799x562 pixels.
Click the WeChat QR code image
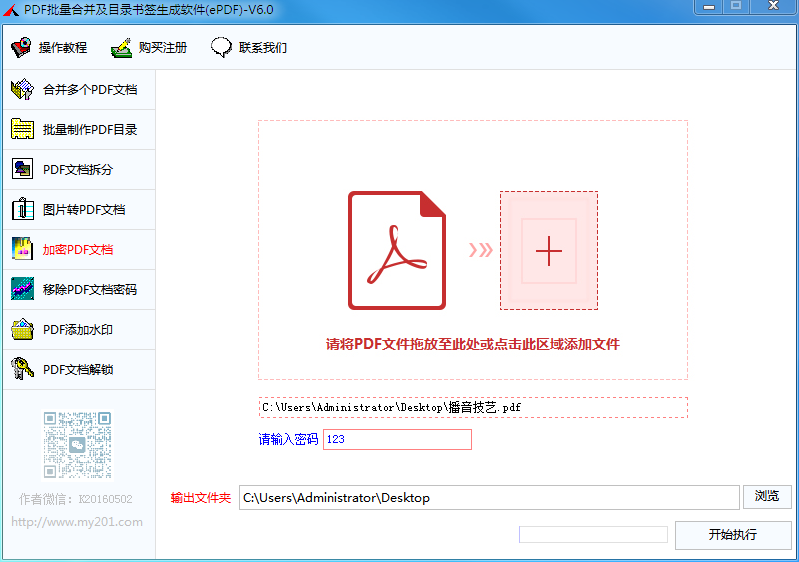pyautogui.click(x=77, y=445)
